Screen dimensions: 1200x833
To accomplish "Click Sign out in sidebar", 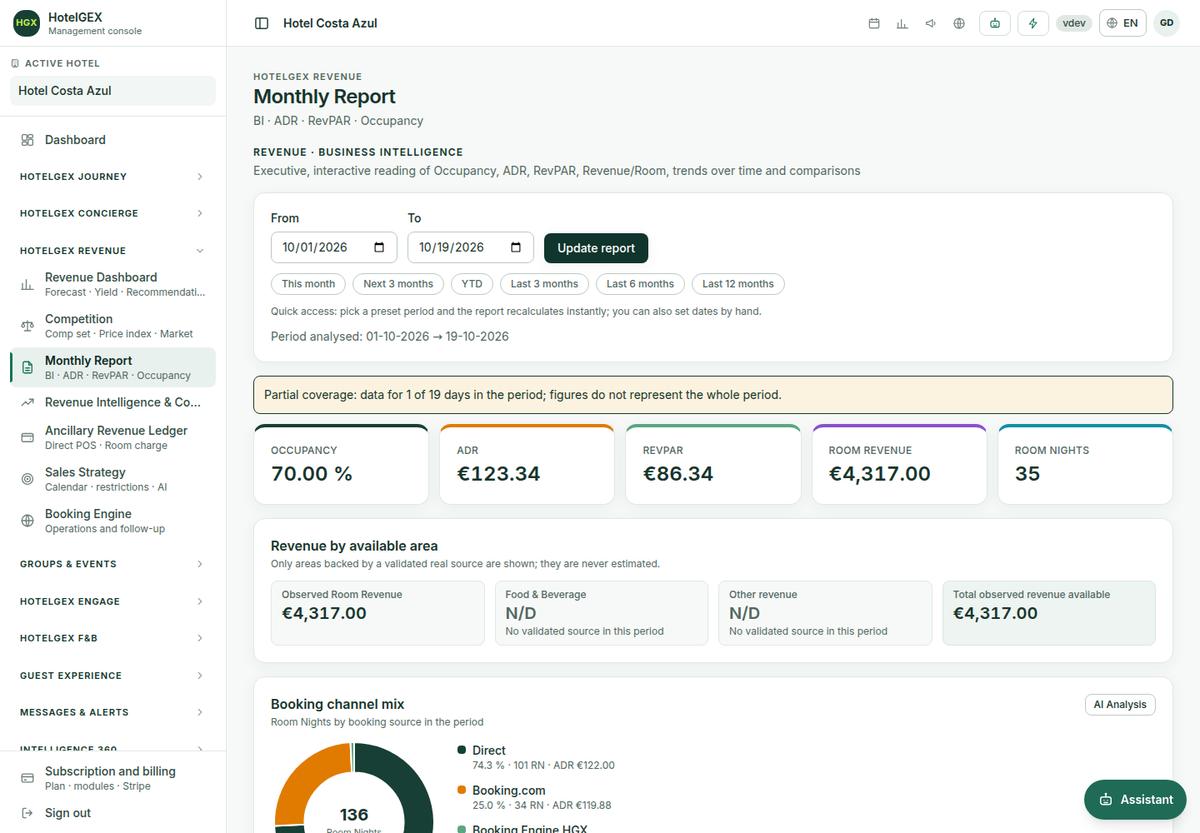I will 113,813.
